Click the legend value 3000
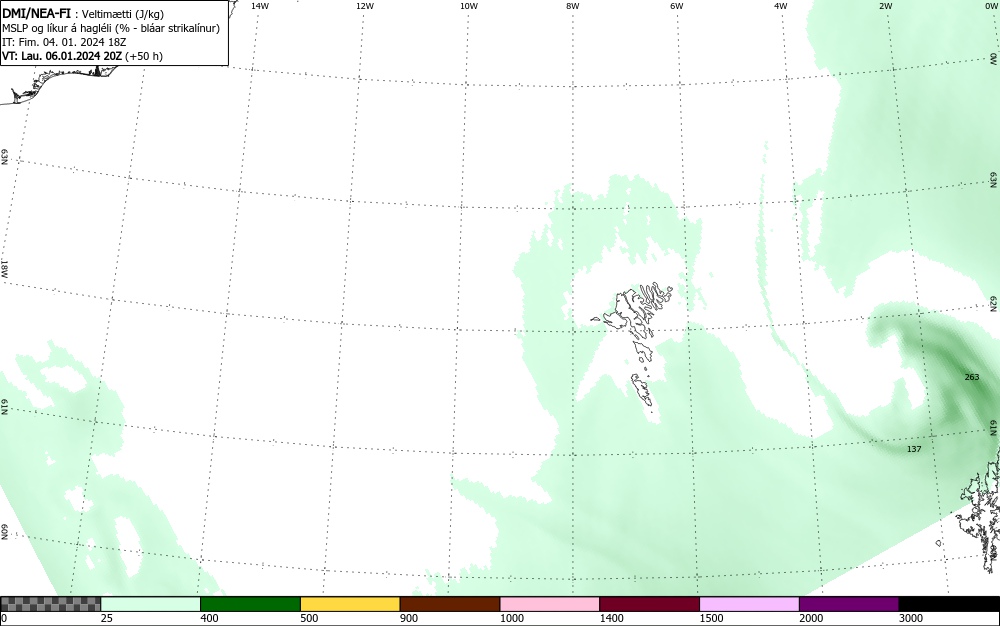Image resolution: width=1000 pixels, height=626 pixels. (x=911, y=618)
